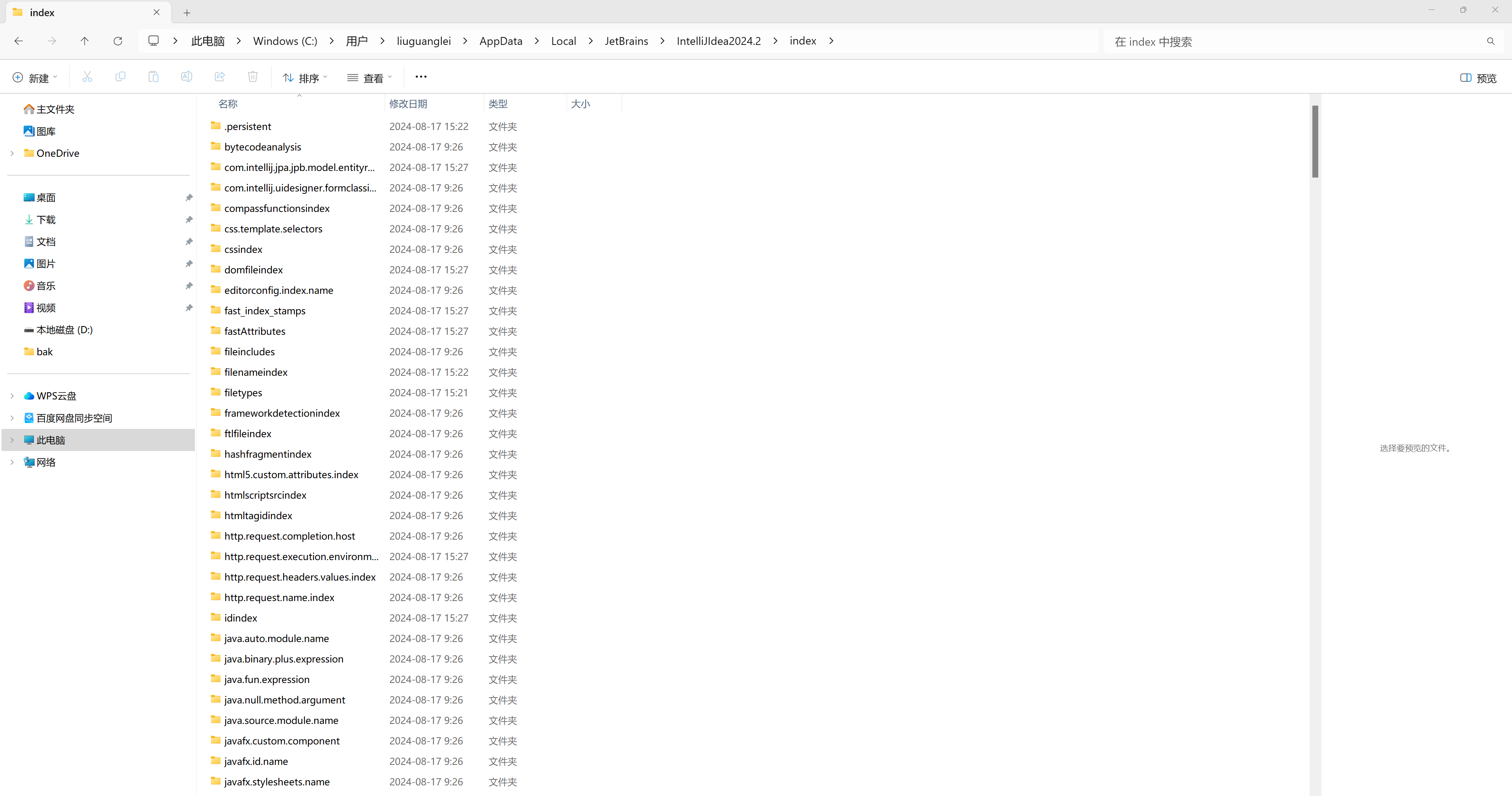Click the Cut scissors icon in toolbar
Image resolution: width=1512 pixels, height=796 pixels.
point(87,77)
